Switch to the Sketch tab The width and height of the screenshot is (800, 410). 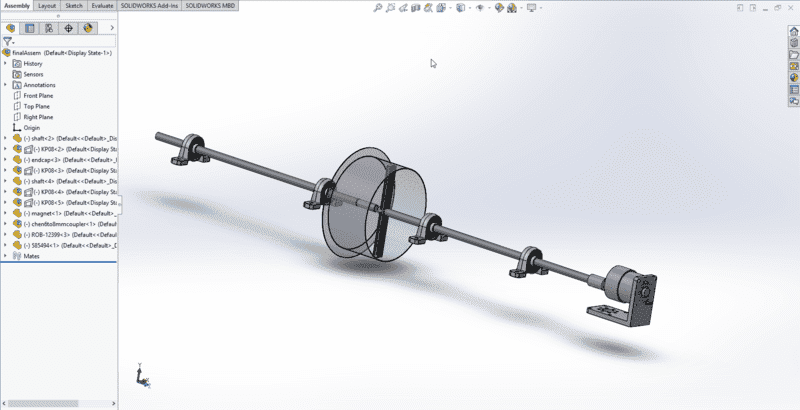(75, 5)
